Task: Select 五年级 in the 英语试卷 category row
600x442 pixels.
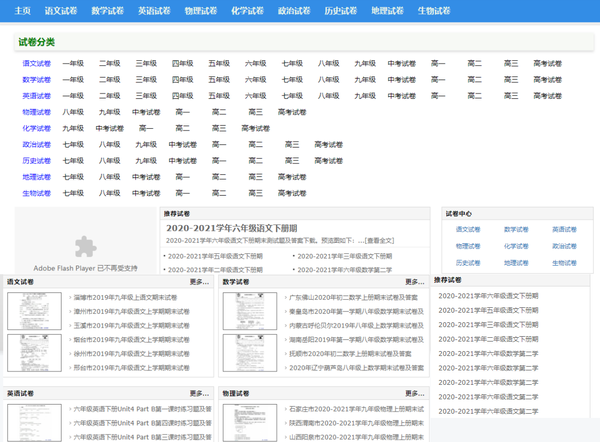Action: pos(219,96)
